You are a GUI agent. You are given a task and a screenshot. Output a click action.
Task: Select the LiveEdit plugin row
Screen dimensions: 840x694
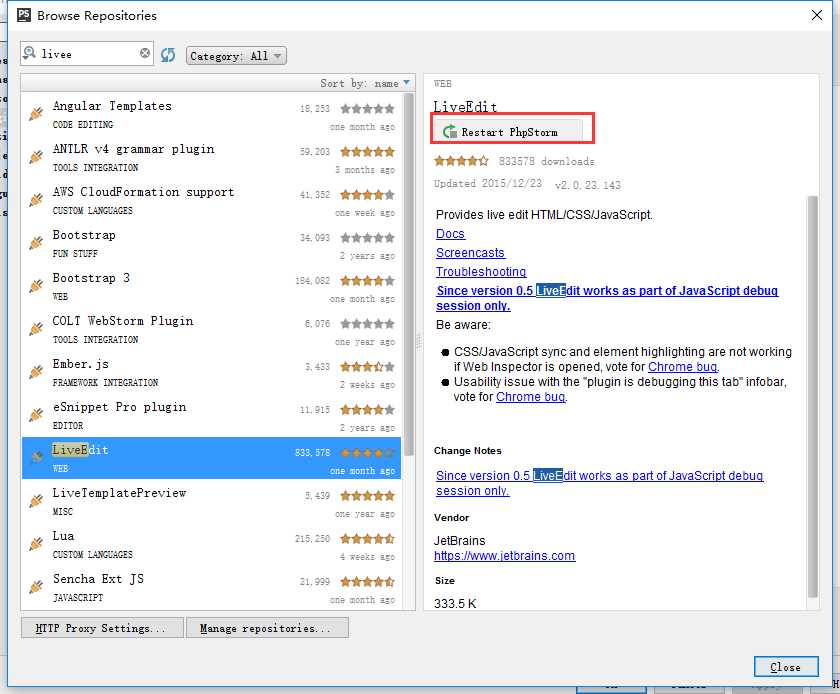point(211,458)
